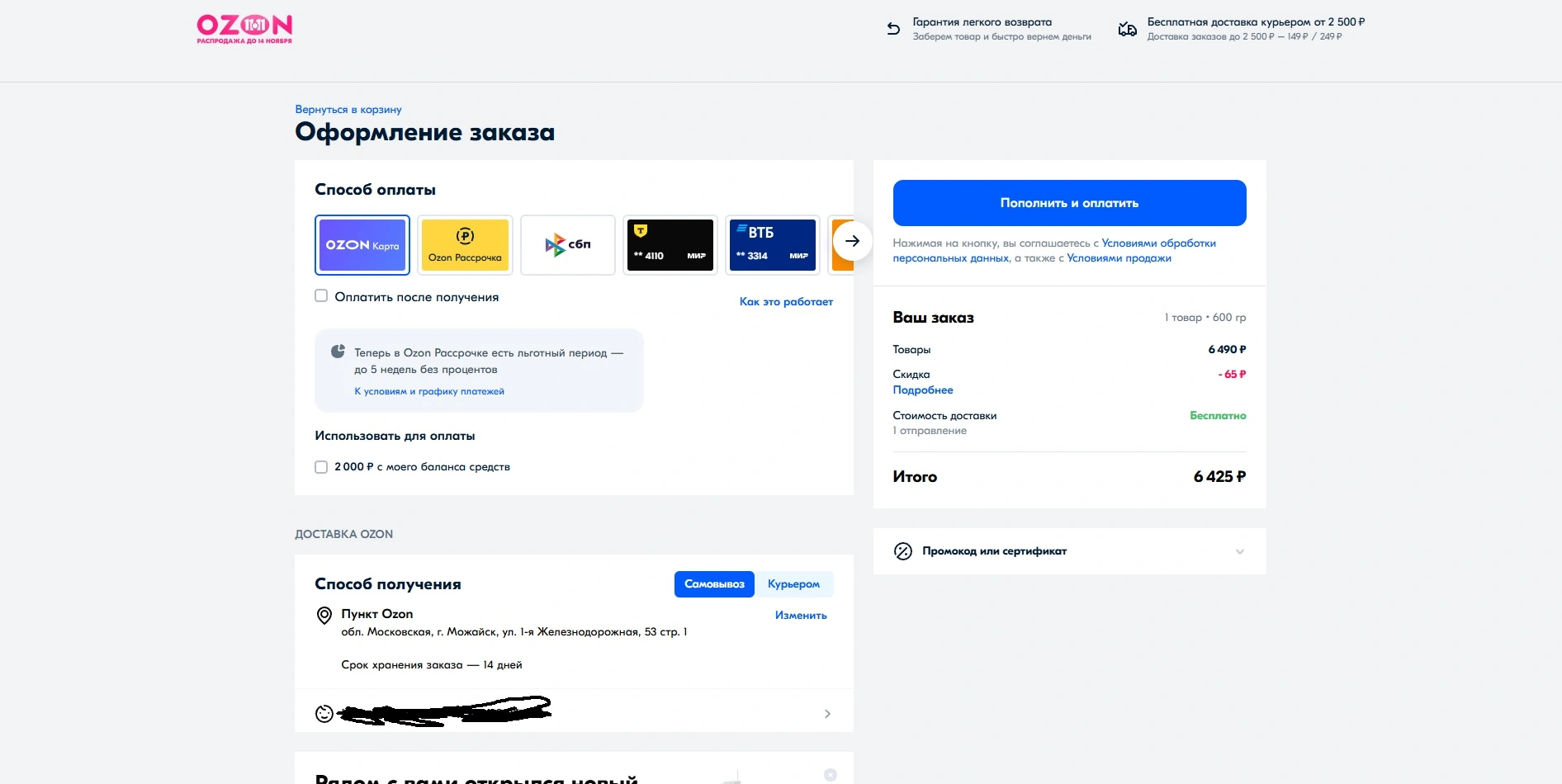The width and height of the screenshot is (1562, 784).
Task: Select Ozon Карта payment method
Action: 362,245
